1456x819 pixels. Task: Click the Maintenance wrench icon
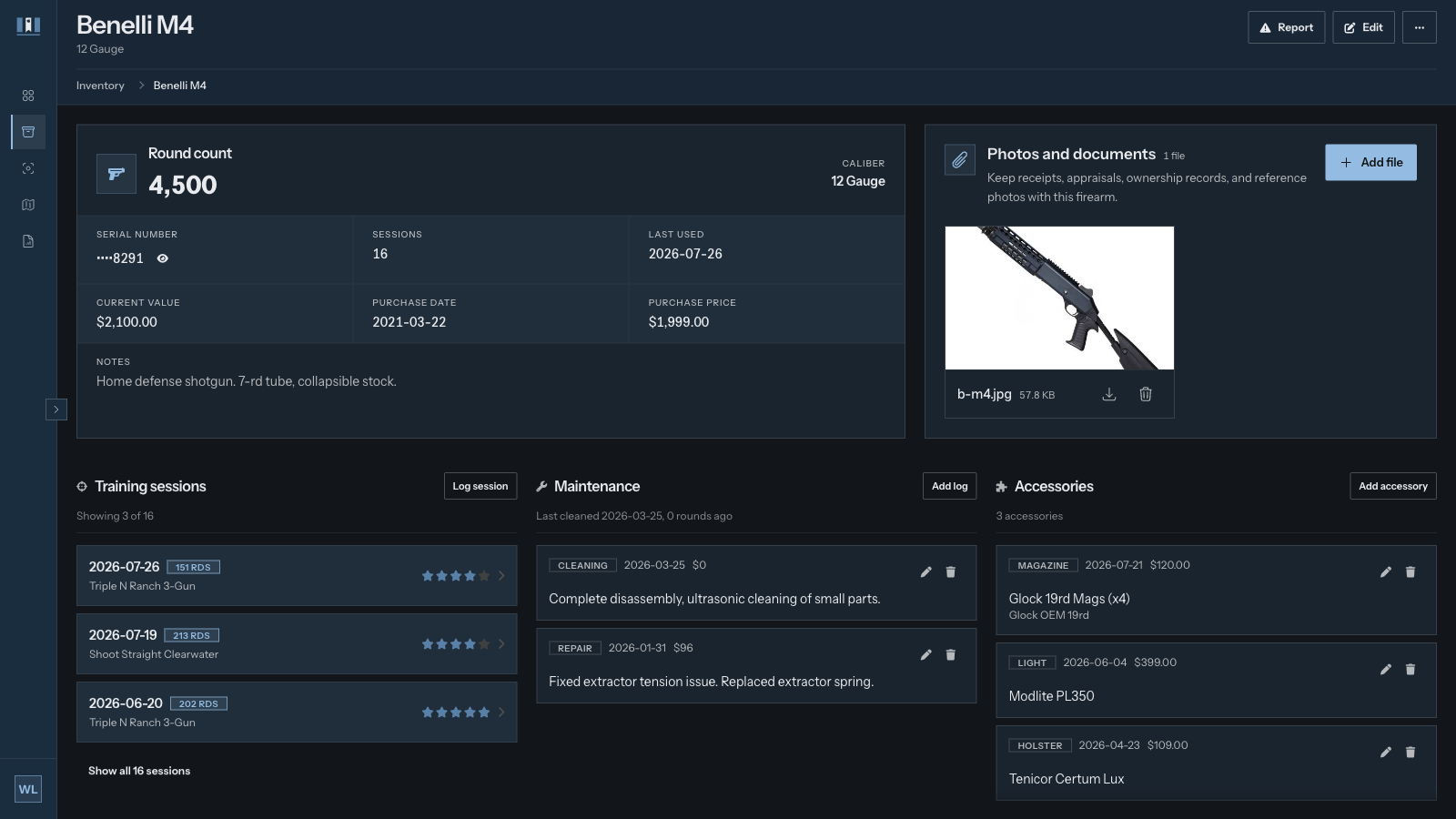click(x=541, y=487)
